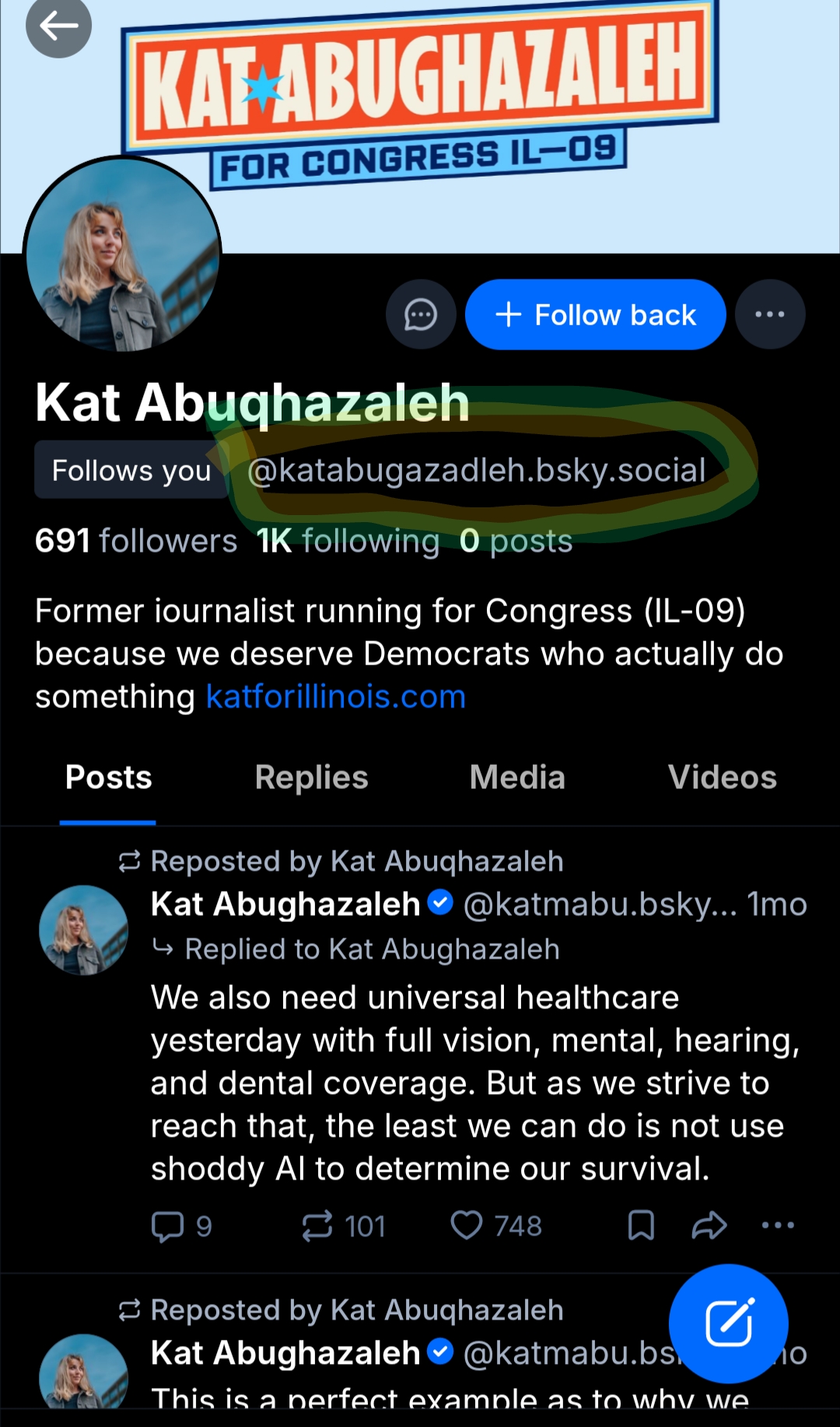Viewport: 840px width, 1427px height.
Task: Open the Videos tab
Action: [x=722, y=777]
